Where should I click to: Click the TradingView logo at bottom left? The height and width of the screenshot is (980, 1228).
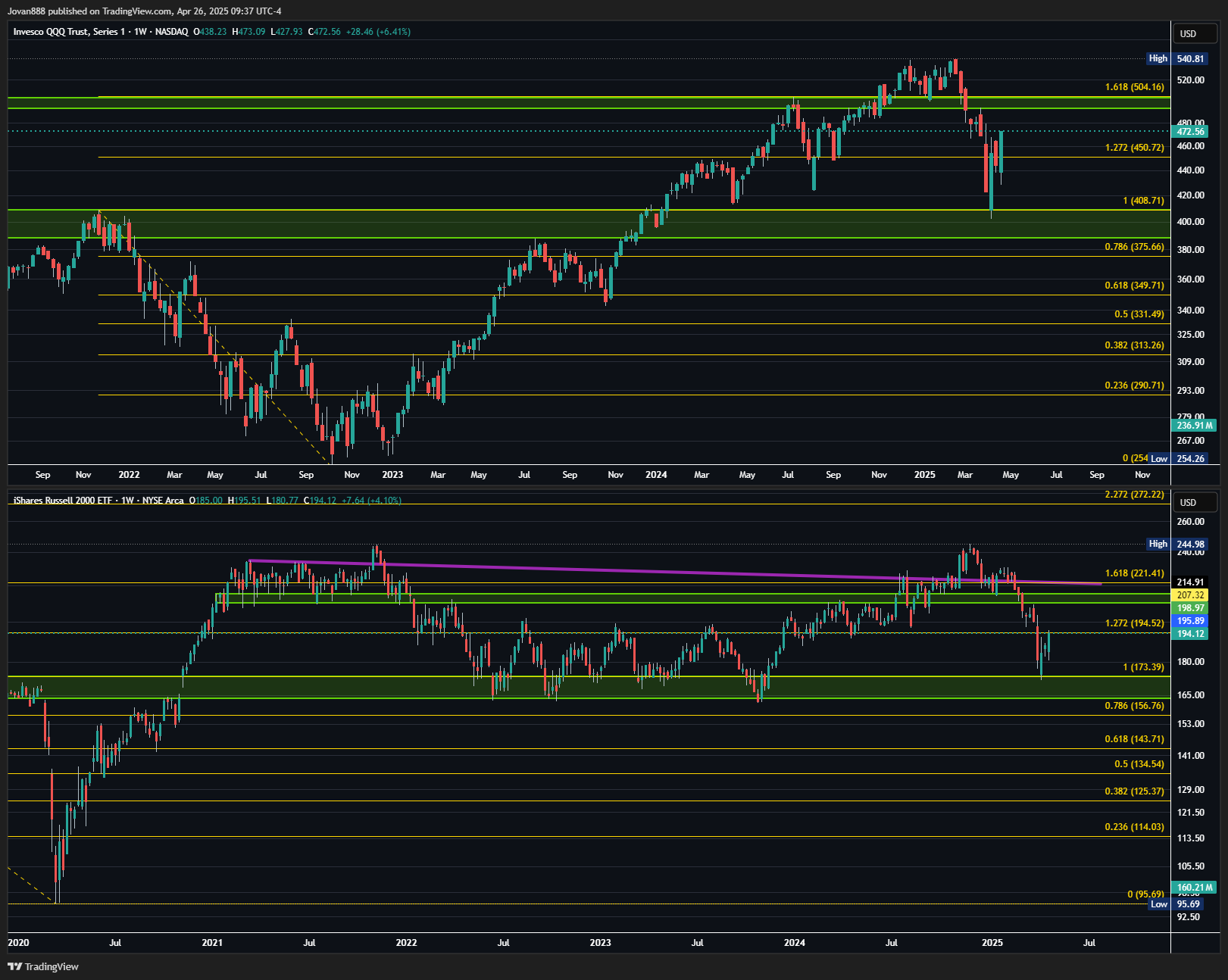click(43, 966)
